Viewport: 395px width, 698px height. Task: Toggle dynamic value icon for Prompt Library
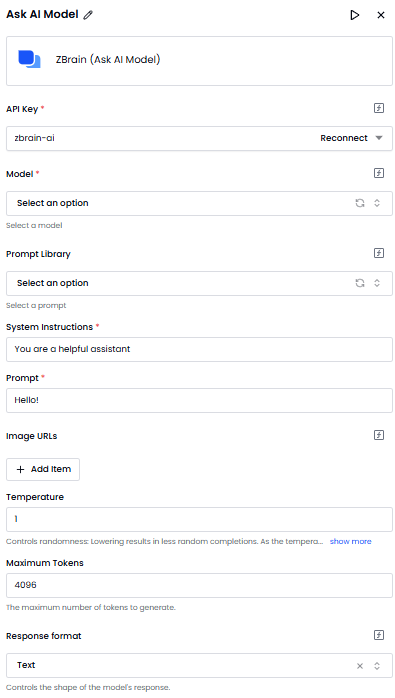coord(379,253)
